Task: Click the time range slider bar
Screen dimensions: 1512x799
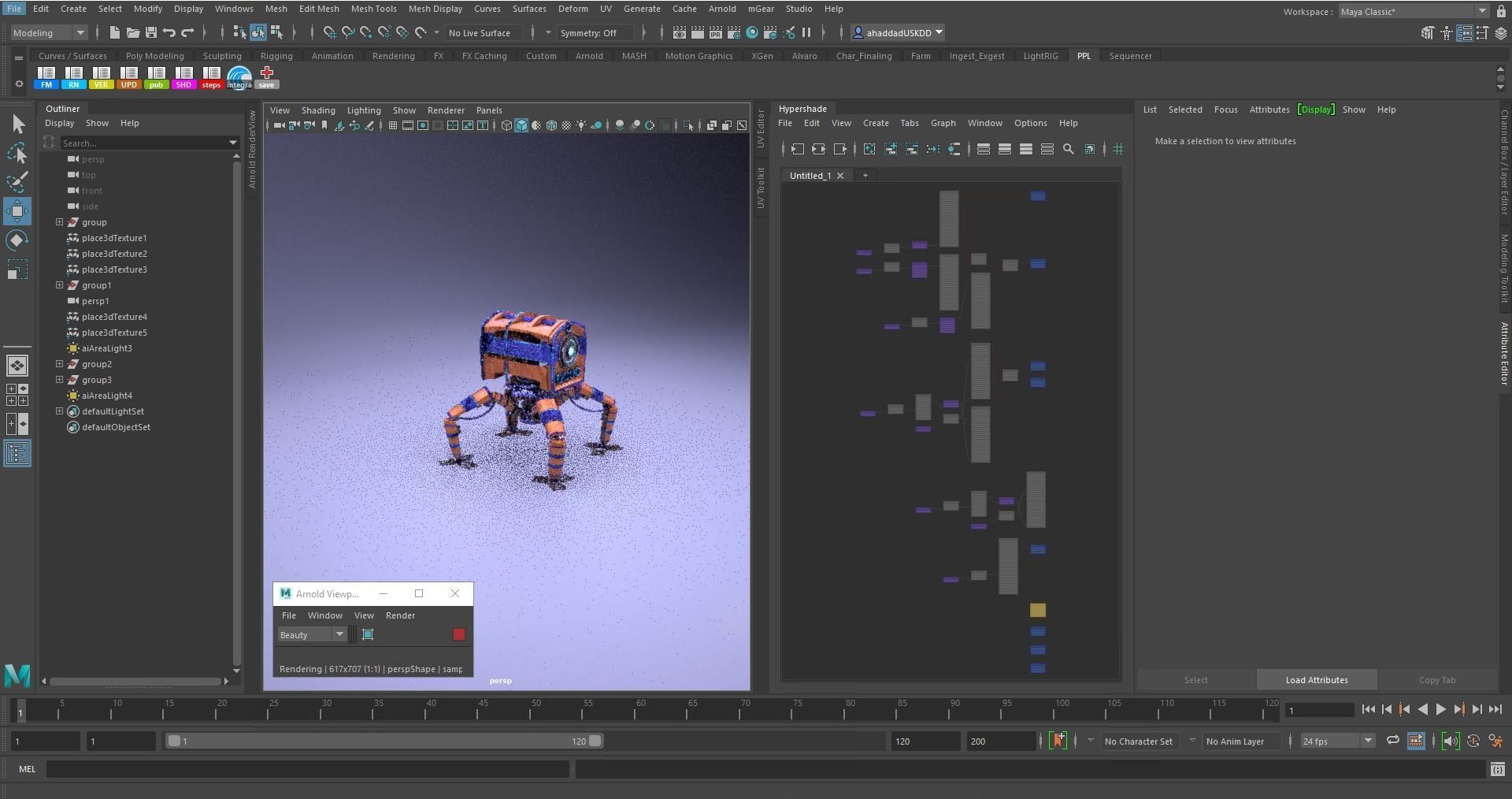Action: click(x=384, y=741)
